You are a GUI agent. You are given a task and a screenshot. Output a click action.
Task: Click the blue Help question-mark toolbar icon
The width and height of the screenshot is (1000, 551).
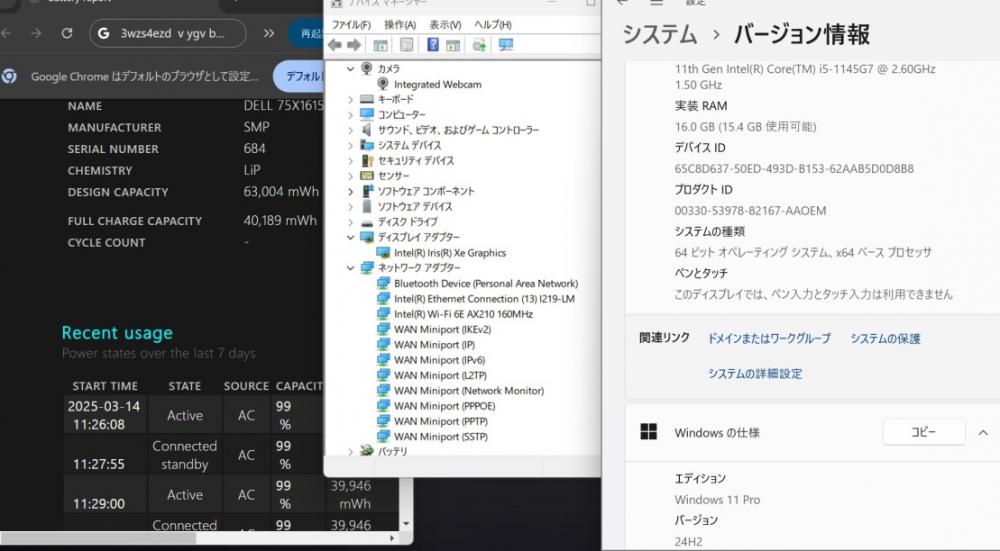pyautogui.click(x=433, y=45)
